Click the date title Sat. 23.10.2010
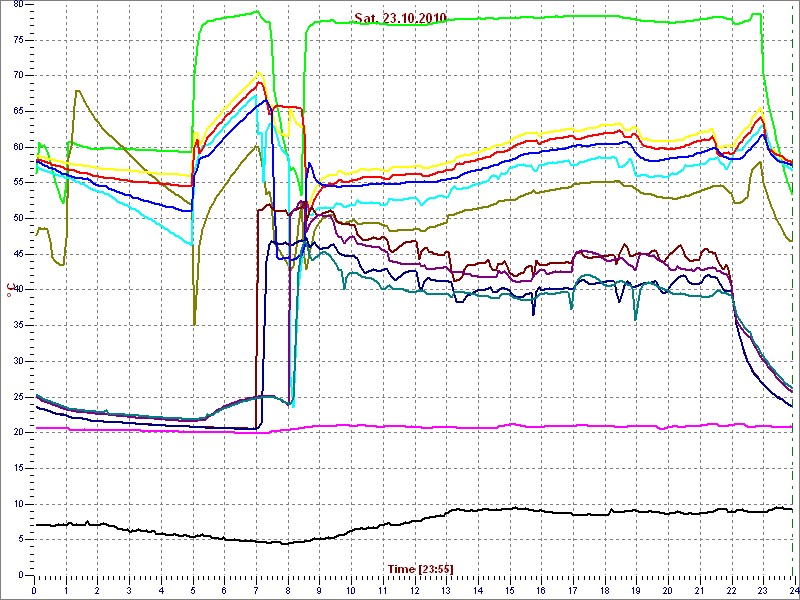 pyautogui.click(x=401, y=18)
